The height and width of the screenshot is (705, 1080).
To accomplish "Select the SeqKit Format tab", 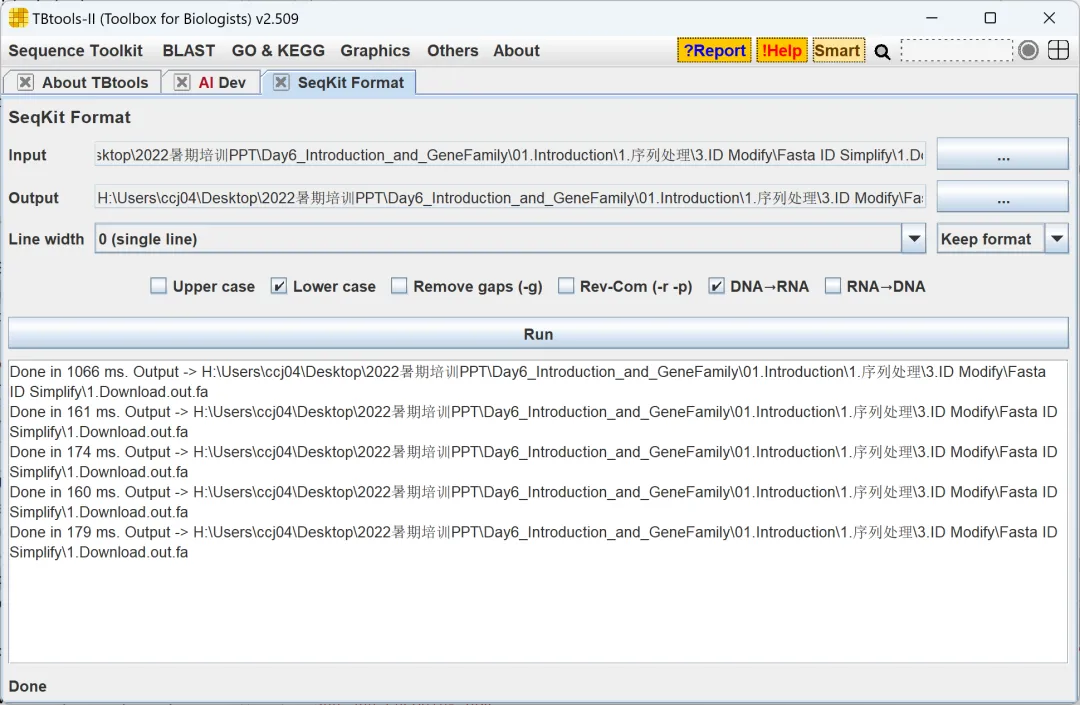I will click(351, 83).
